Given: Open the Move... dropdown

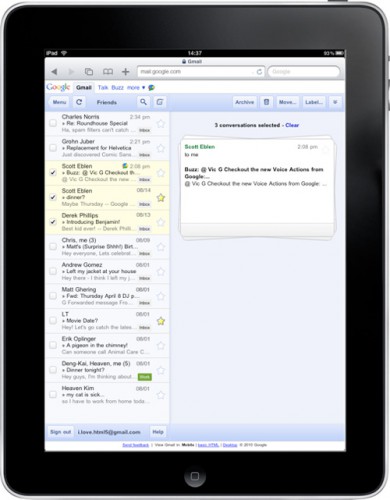Looking at the screenshot, I should (287, 102).
